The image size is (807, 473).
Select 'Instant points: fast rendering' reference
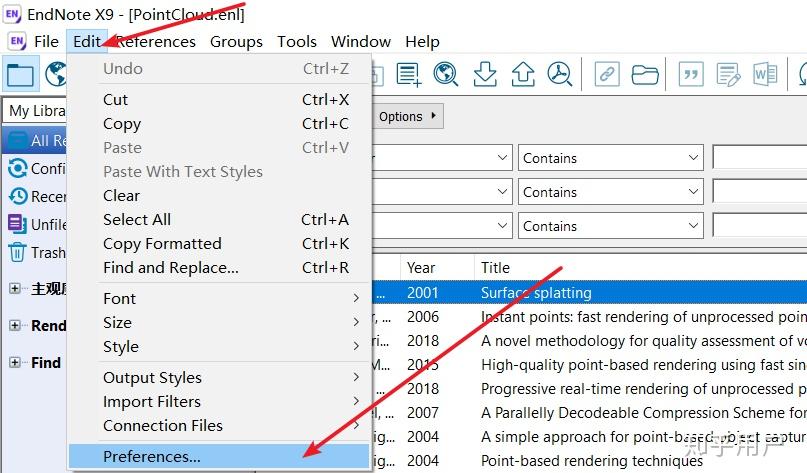point(590,317)
